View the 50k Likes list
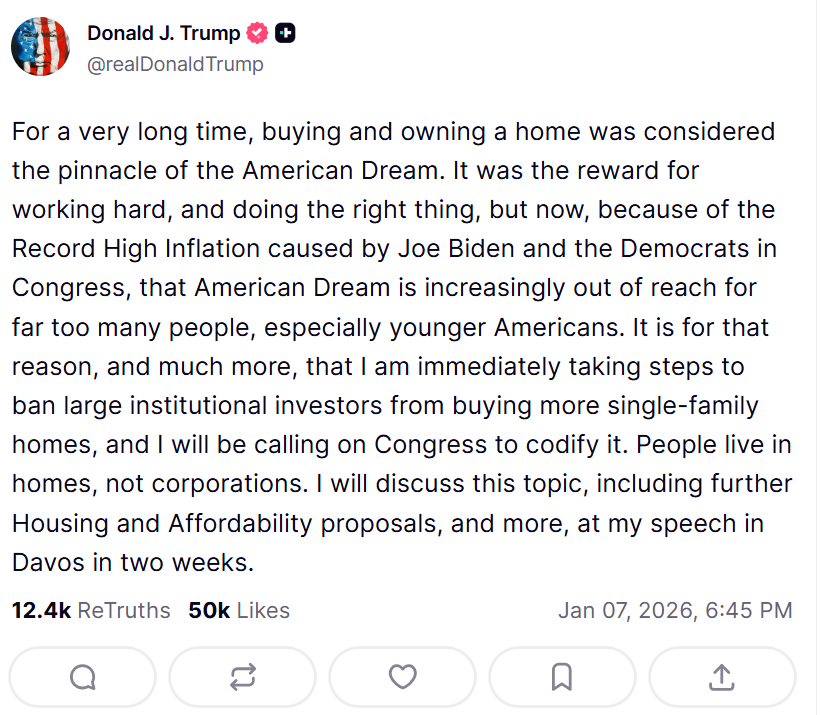 click(x=239, y=610)
